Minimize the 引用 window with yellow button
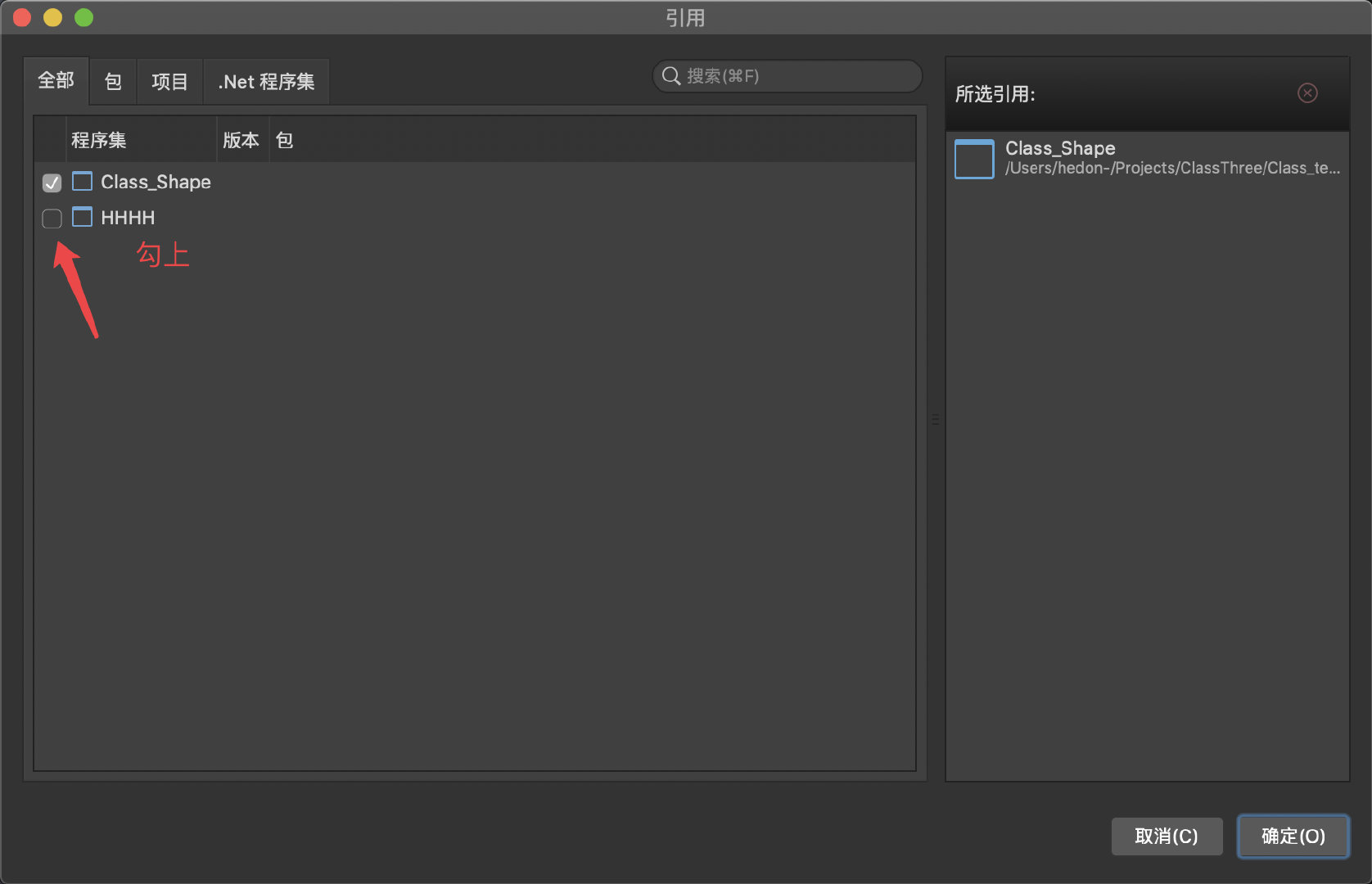1372x884 pixels. (x=53, y=17)
